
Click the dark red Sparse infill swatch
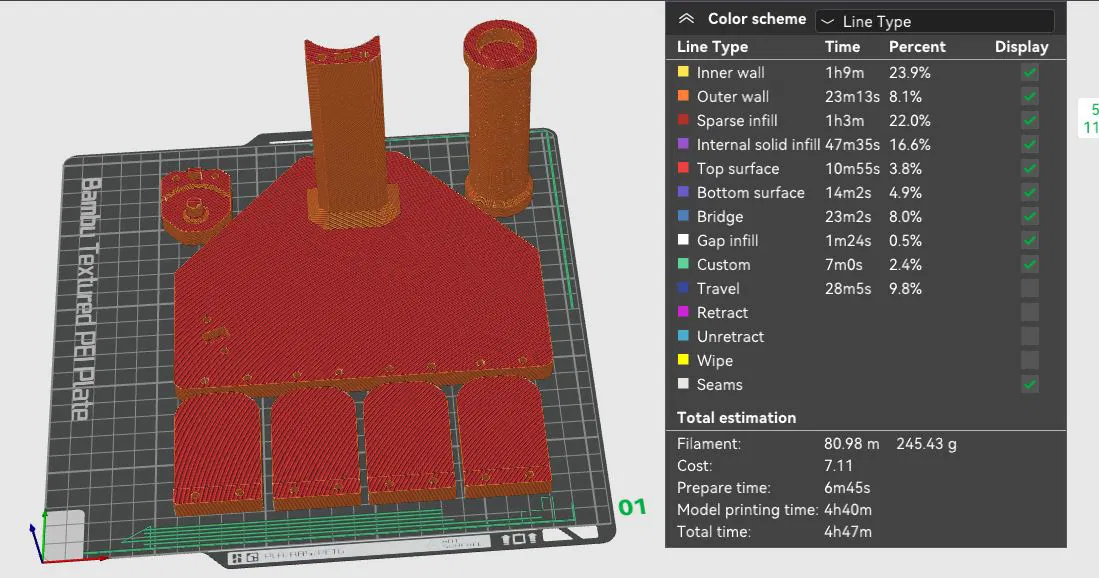(x=683, y=120)
